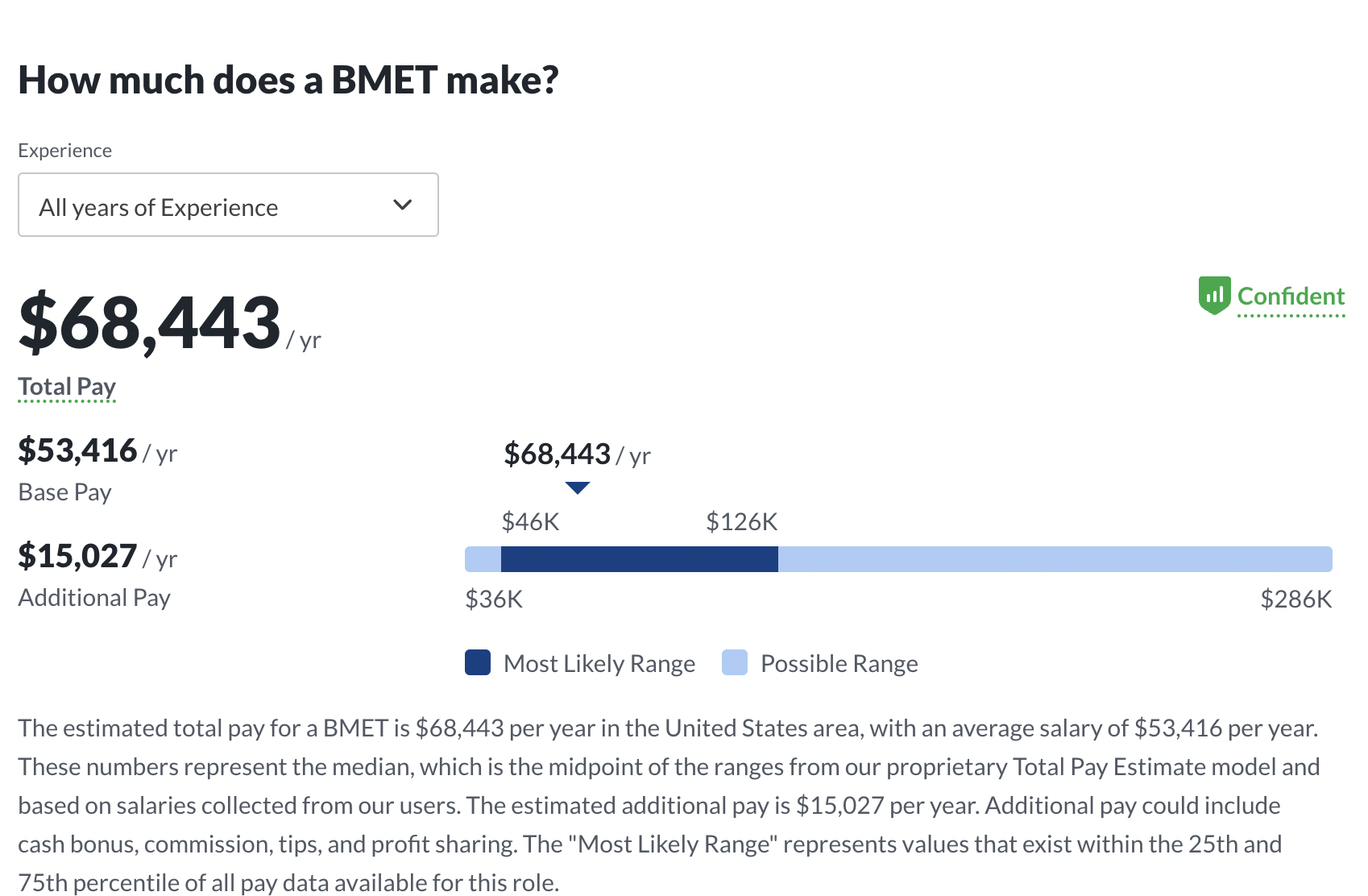Click the chevron on the Experience selector

coord(402,205)
